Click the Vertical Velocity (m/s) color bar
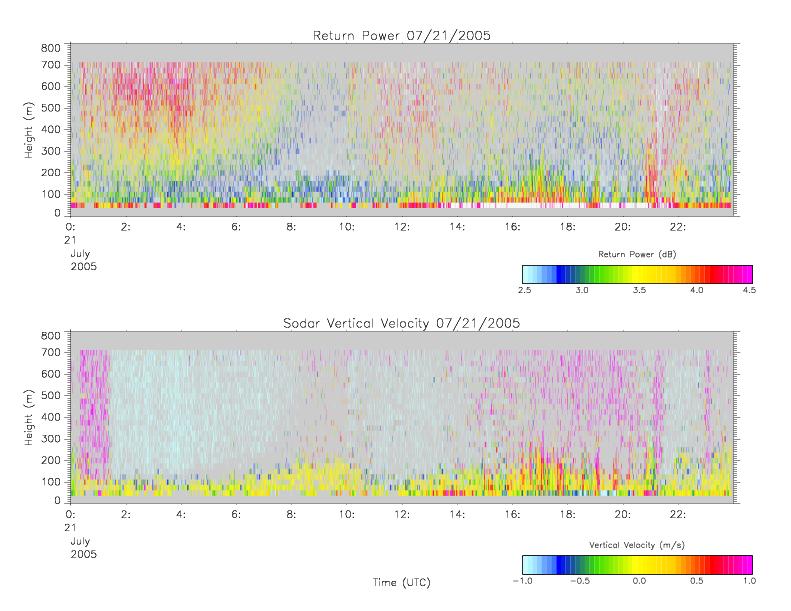 [x=637, y=565]
